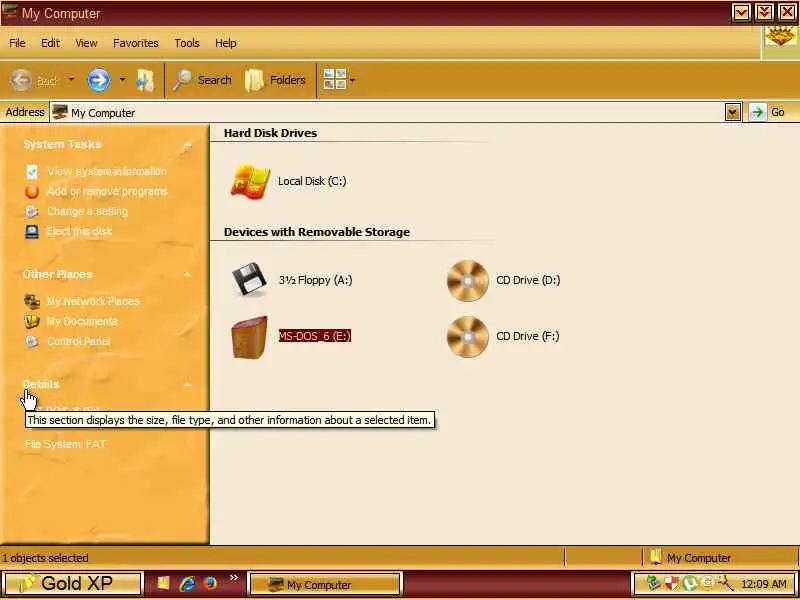
Task: Collapse the Other Places section
Action: point(187,274)
